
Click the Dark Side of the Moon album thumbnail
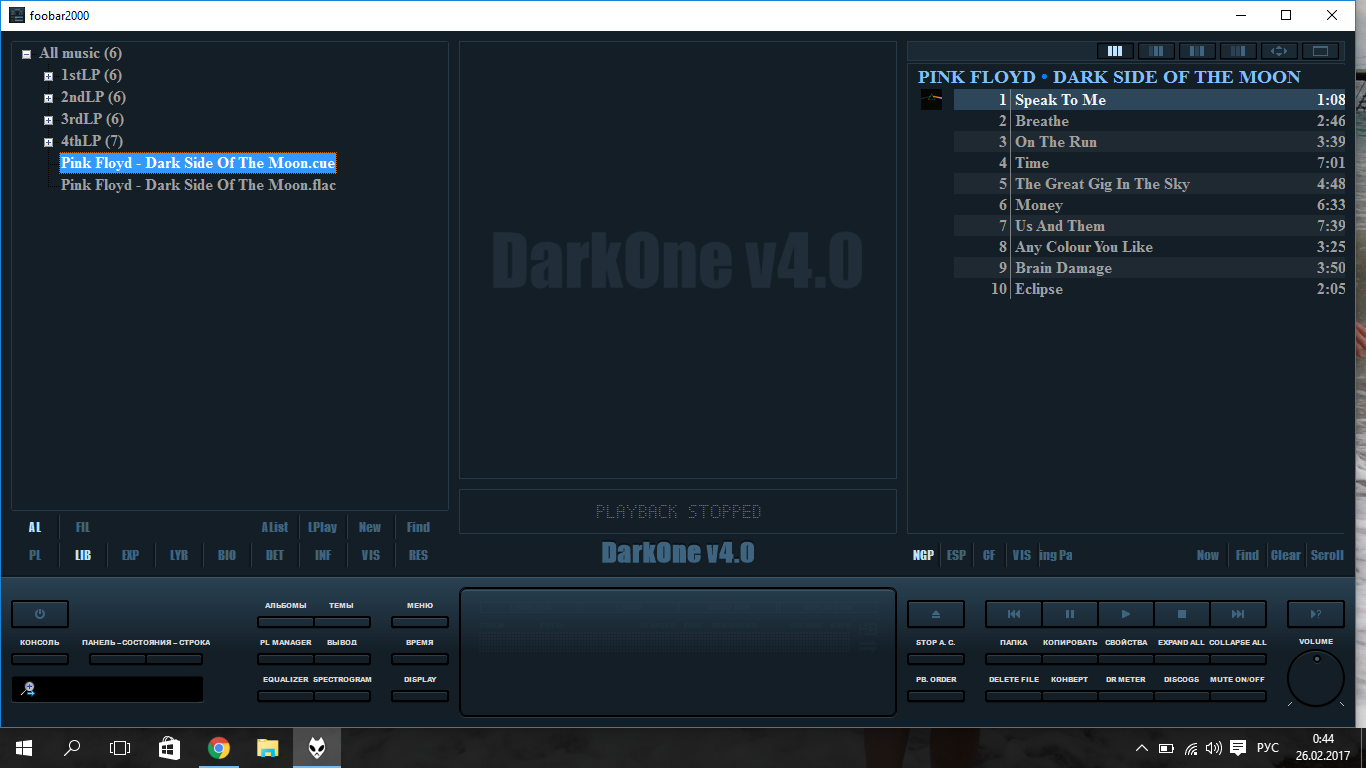point(931,100)
